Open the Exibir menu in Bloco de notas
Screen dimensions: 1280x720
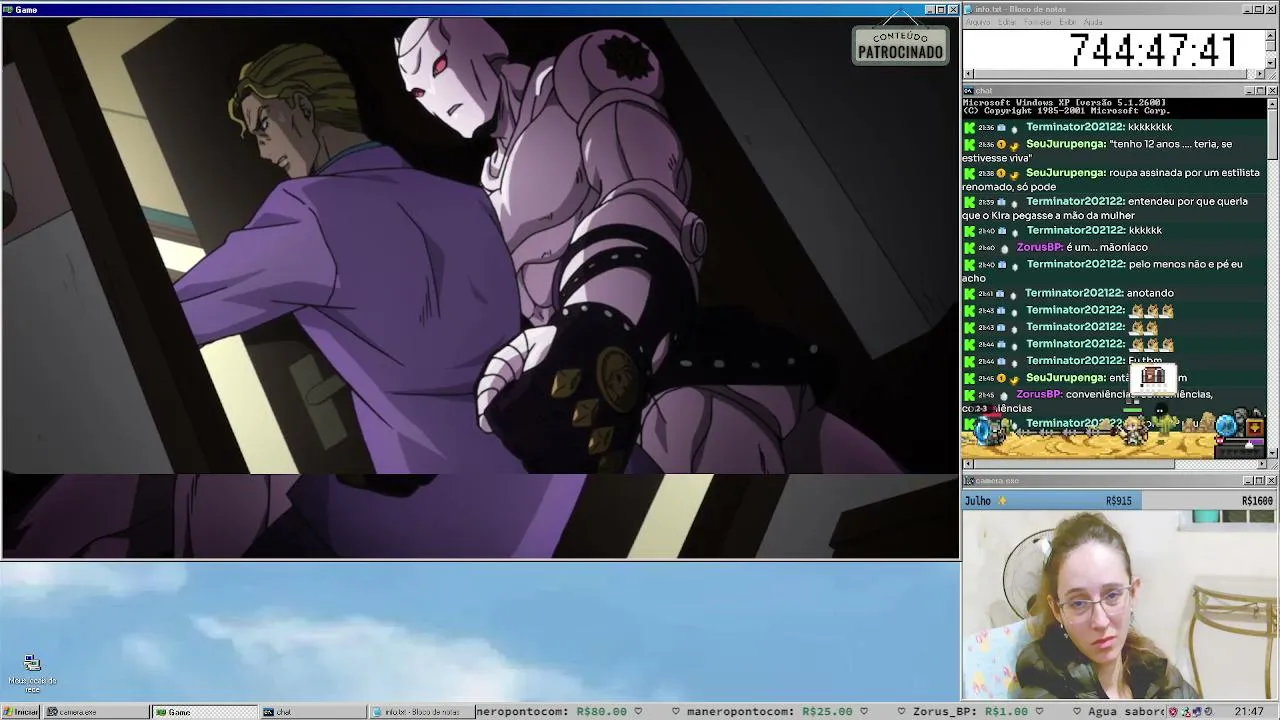1067,22
